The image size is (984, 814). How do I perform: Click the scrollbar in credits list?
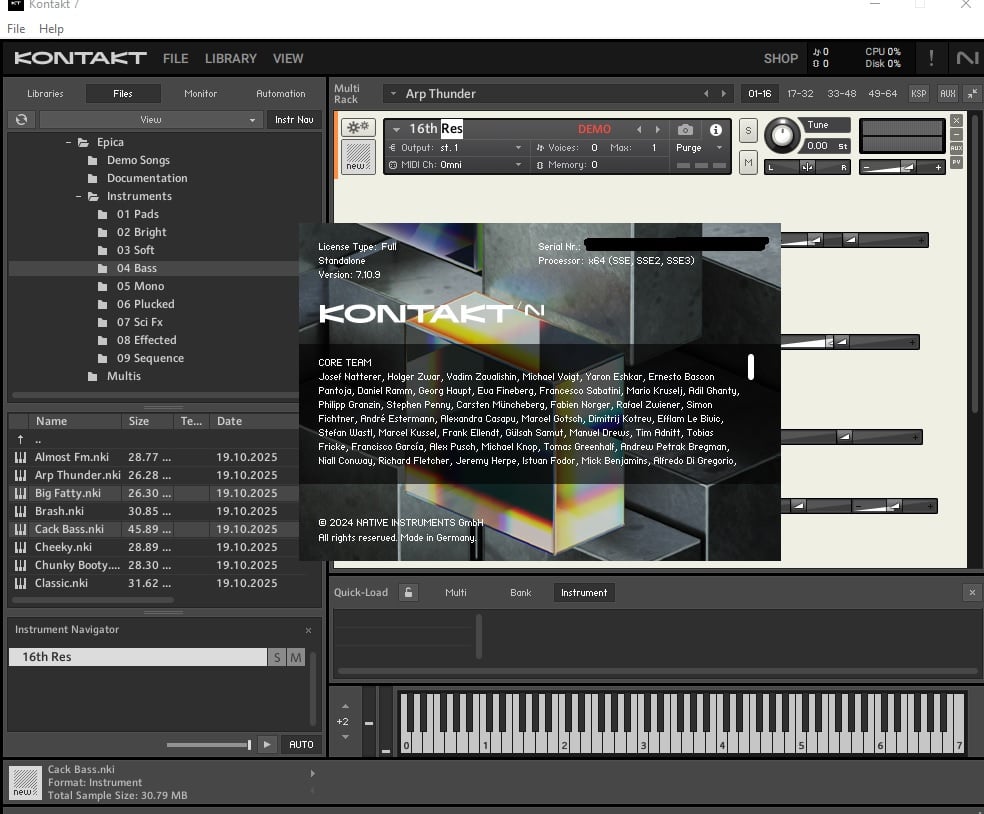[751, 367]
